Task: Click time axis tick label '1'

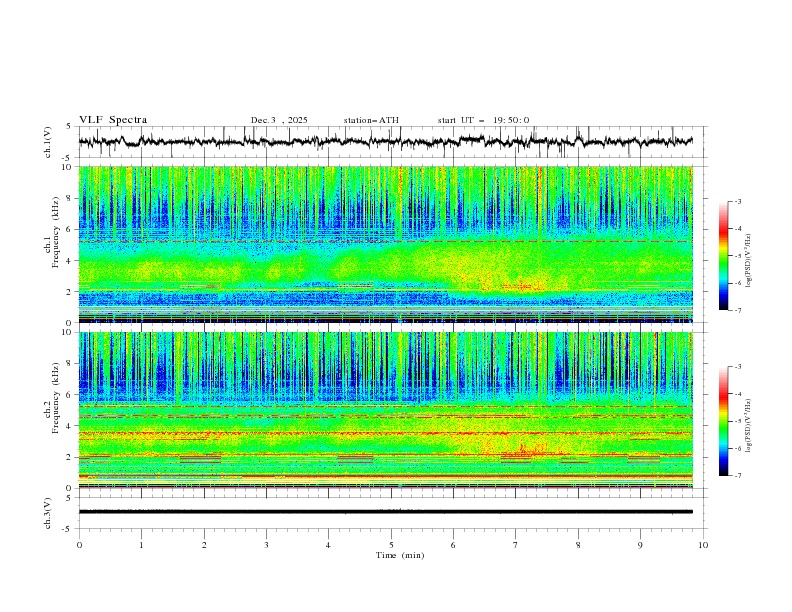Action: point(141,545)
